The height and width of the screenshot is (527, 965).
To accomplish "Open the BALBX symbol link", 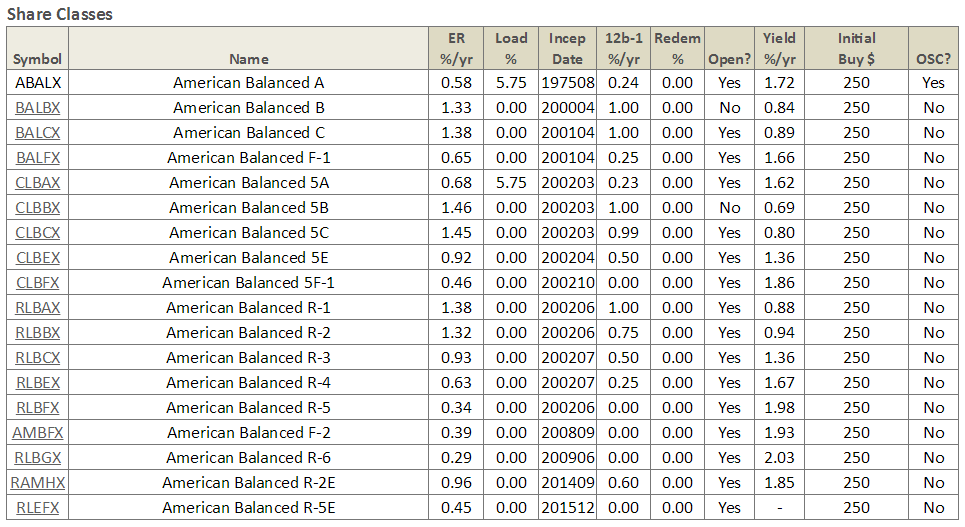I will coord(38,108).
